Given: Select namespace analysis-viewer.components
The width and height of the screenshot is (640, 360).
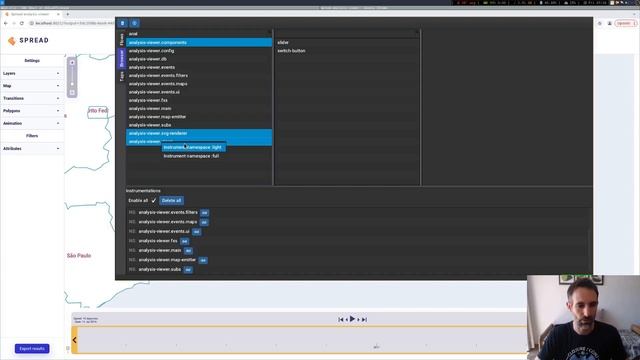Looking at the screenshot, I should coord(199,42).
